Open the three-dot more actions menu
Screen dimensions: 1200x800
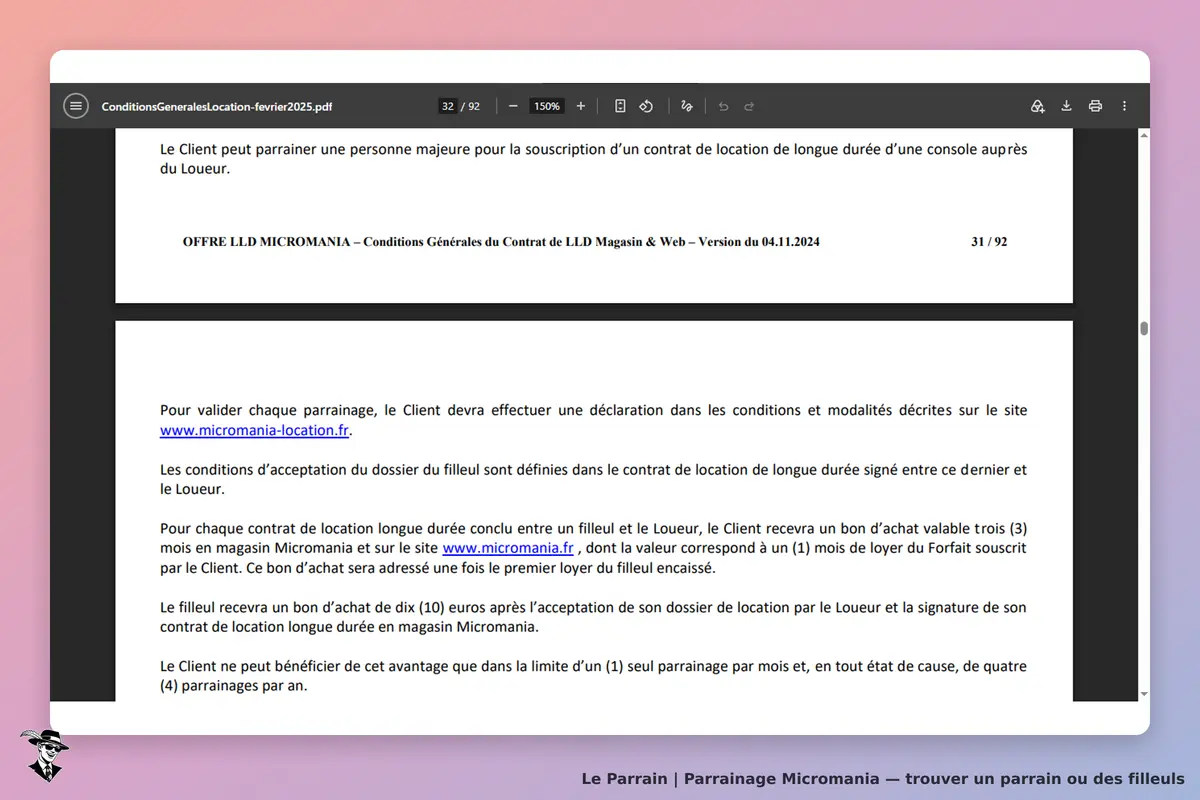click(1124, 106)
